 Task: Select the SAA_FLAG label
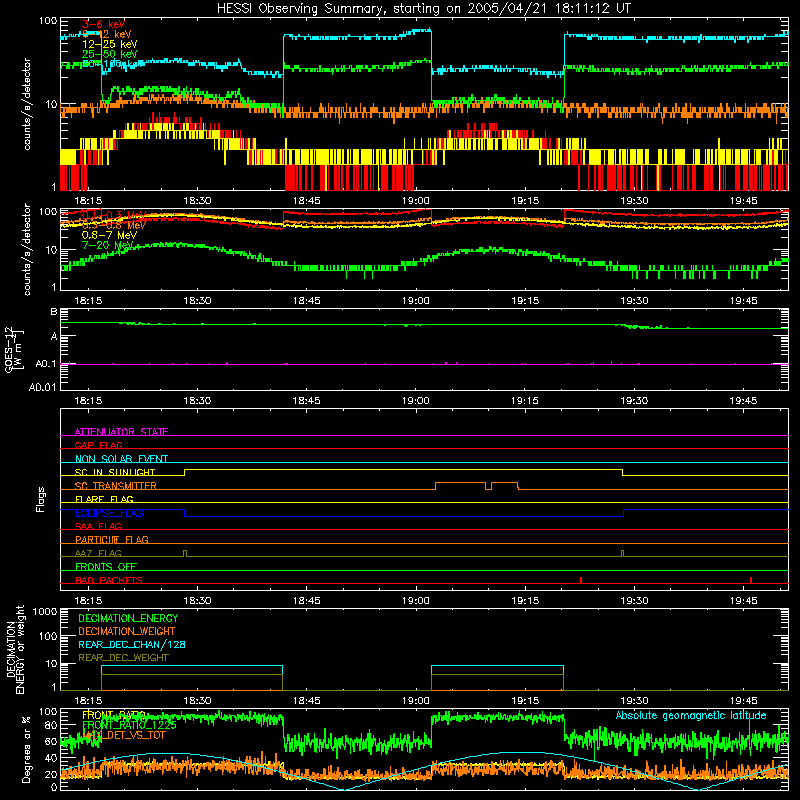(98, 526)
